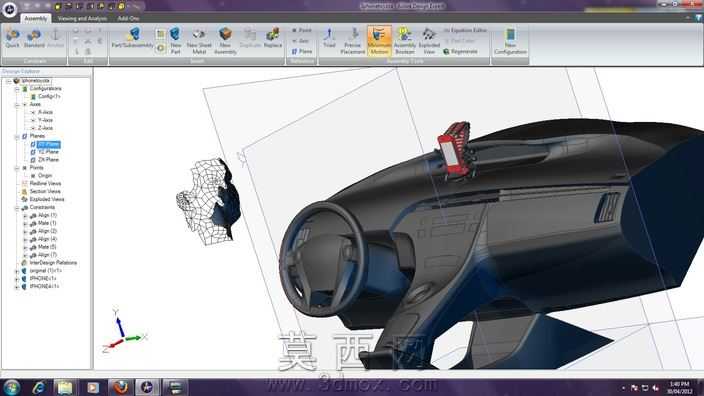This screenshot has height=396, width=704.
Task: Select the Quick constraint tool
Action: [x=13, y=38]
